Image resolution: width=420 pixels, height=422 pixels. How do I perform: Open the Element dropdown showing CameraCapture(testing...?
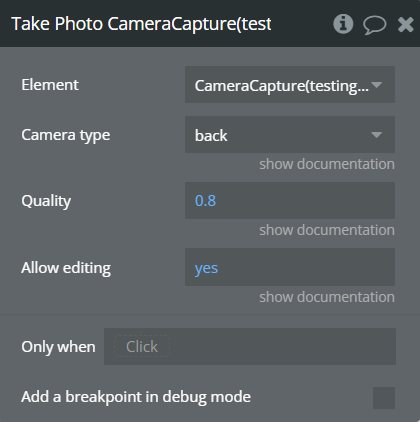tap(290, 84)
